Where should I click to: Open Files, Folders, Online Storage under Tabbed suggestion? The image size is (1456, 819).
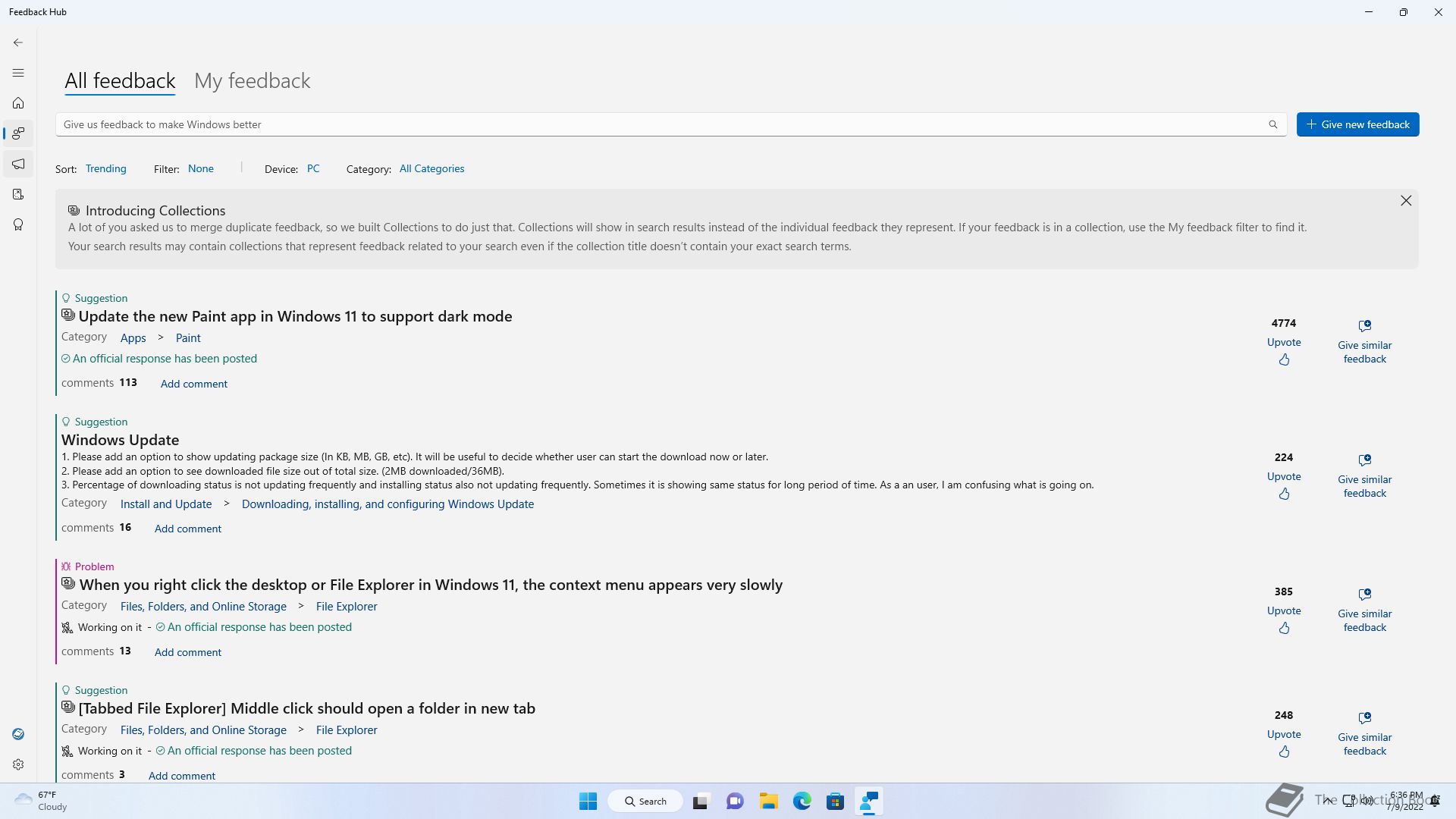click(x=203, y=730)
